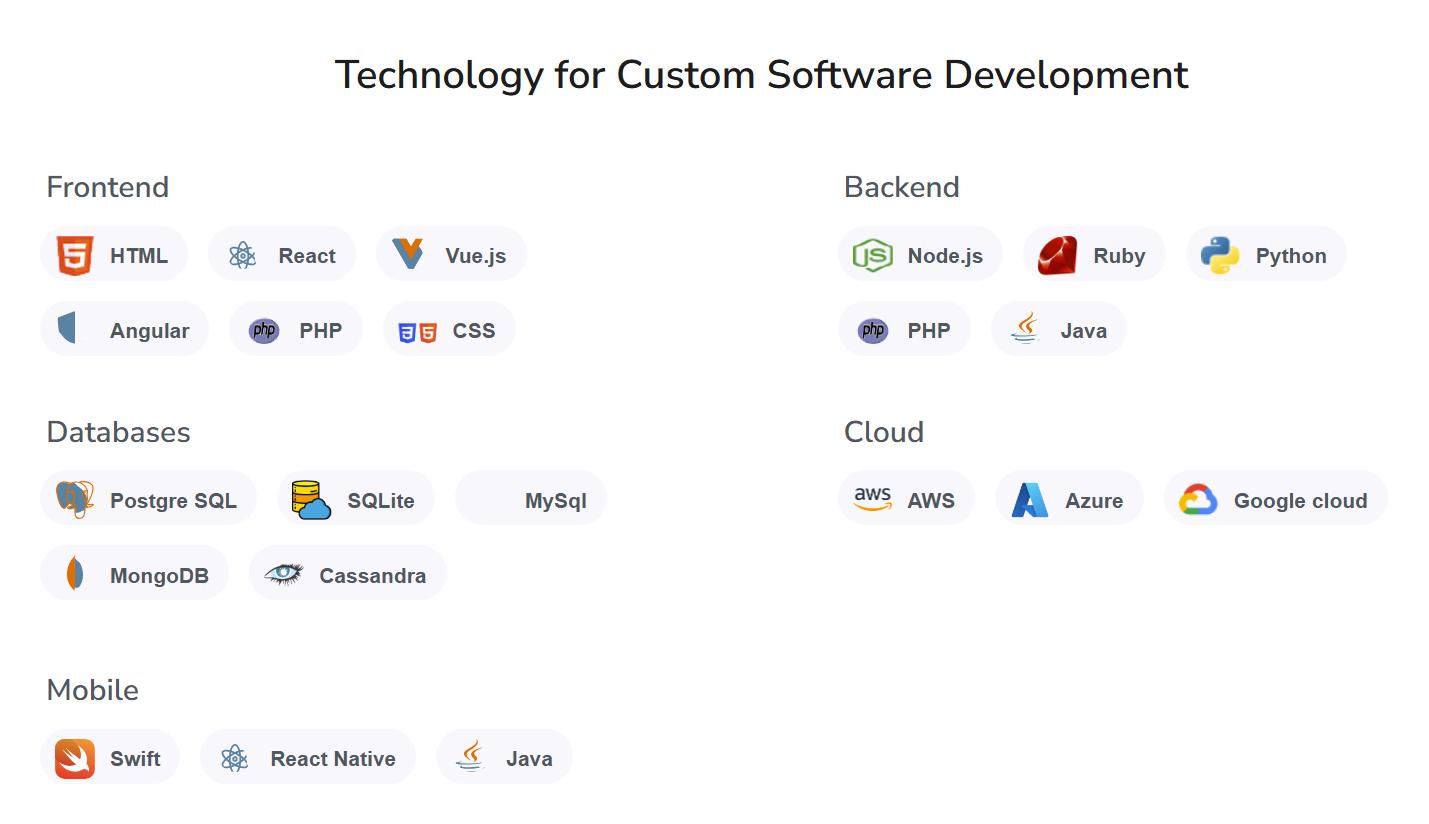Click the Python snake logo icon
Viewport: 1429px width, 824px height.
click(1220, 256)
